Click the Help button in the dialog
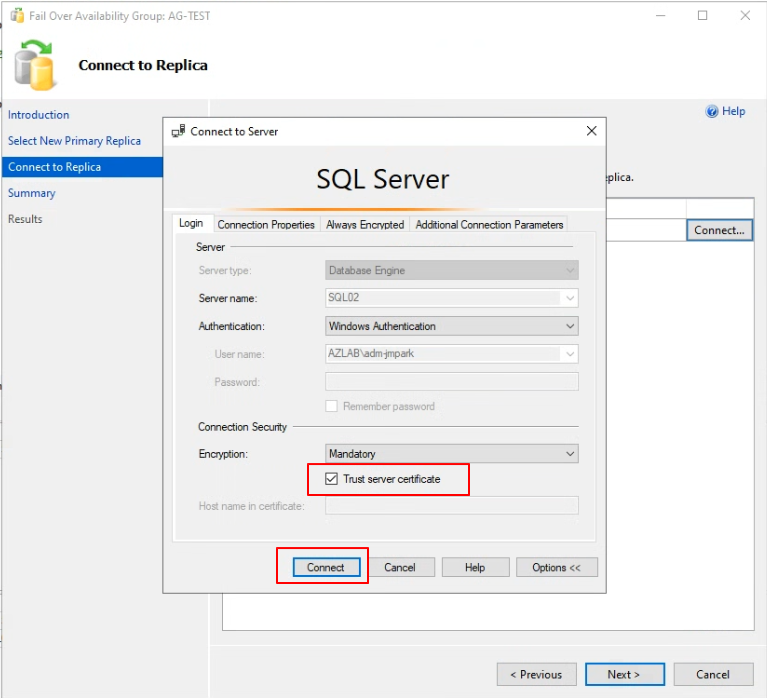767x698 pixels. tap(475, 567)
